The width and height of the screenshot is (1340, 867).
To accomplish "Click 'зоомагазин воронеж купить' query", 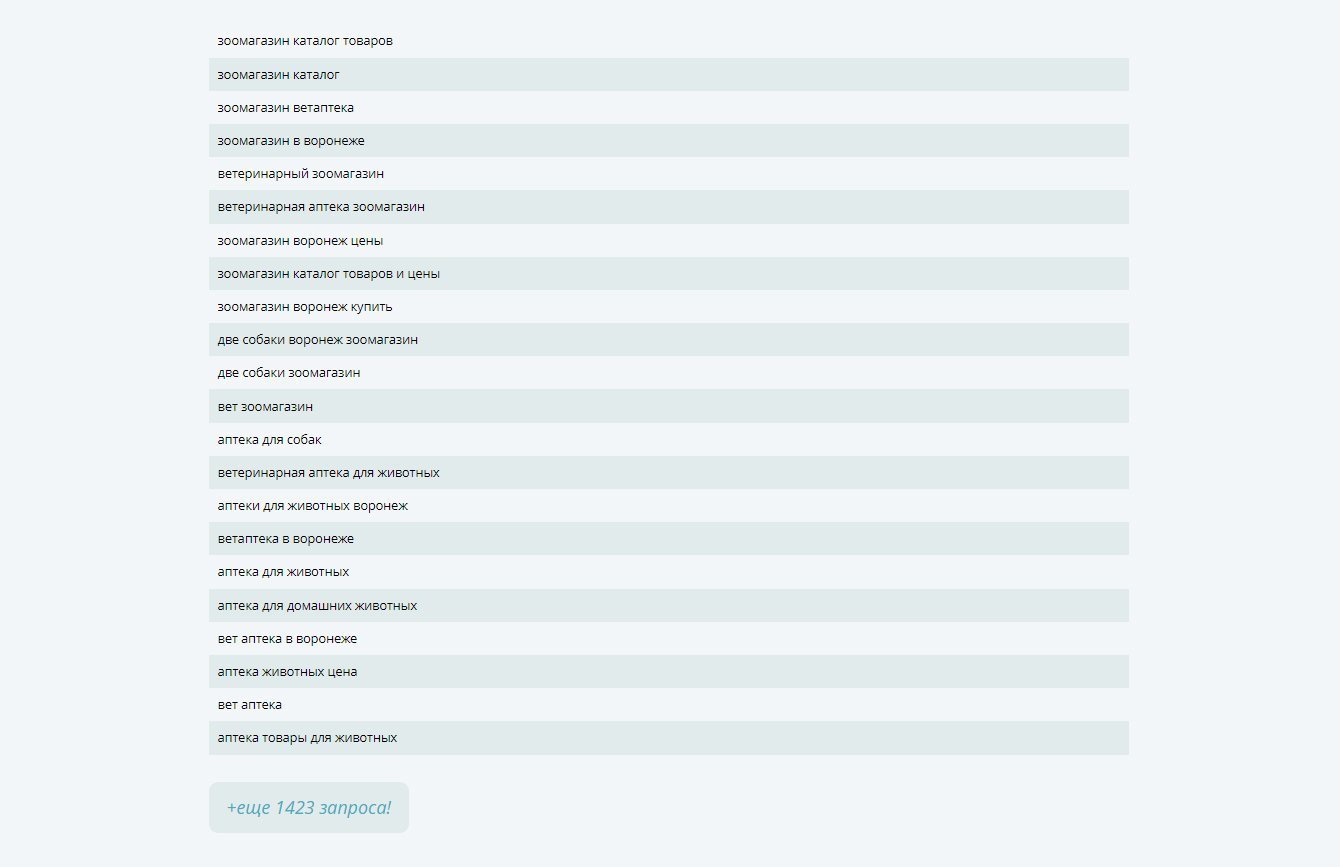I will click(669, 306).
